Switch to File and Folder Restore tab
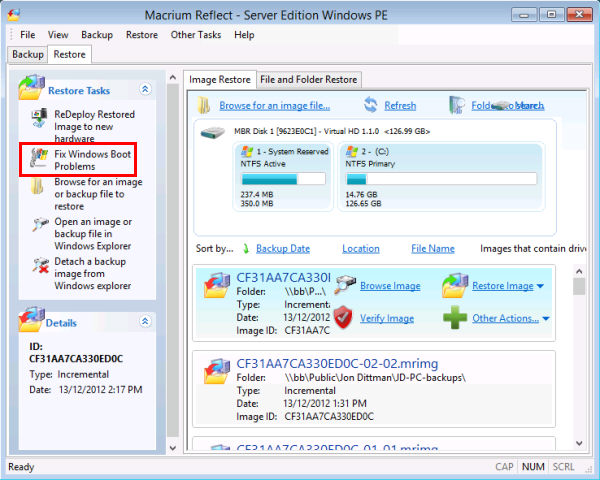Viewport: 600px width, 480px height. pyautogui.click(x=308, y=80)
